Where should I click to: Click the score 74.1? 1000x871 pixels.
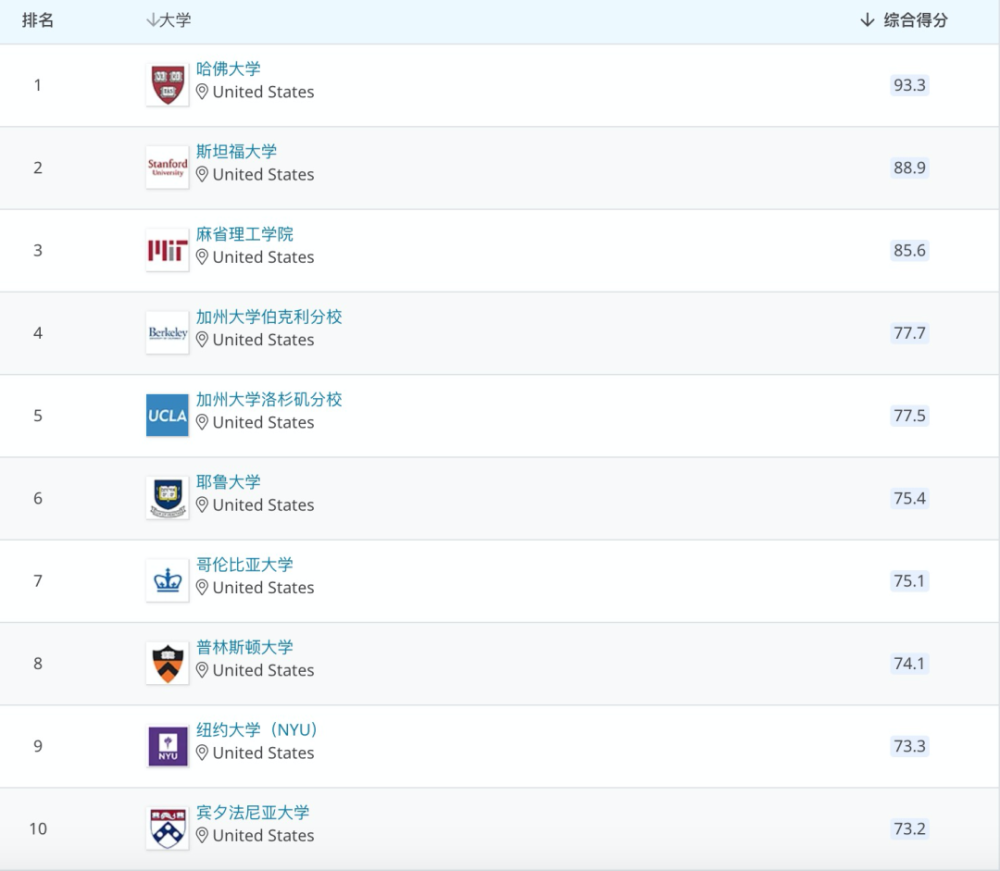click(909, 663)
